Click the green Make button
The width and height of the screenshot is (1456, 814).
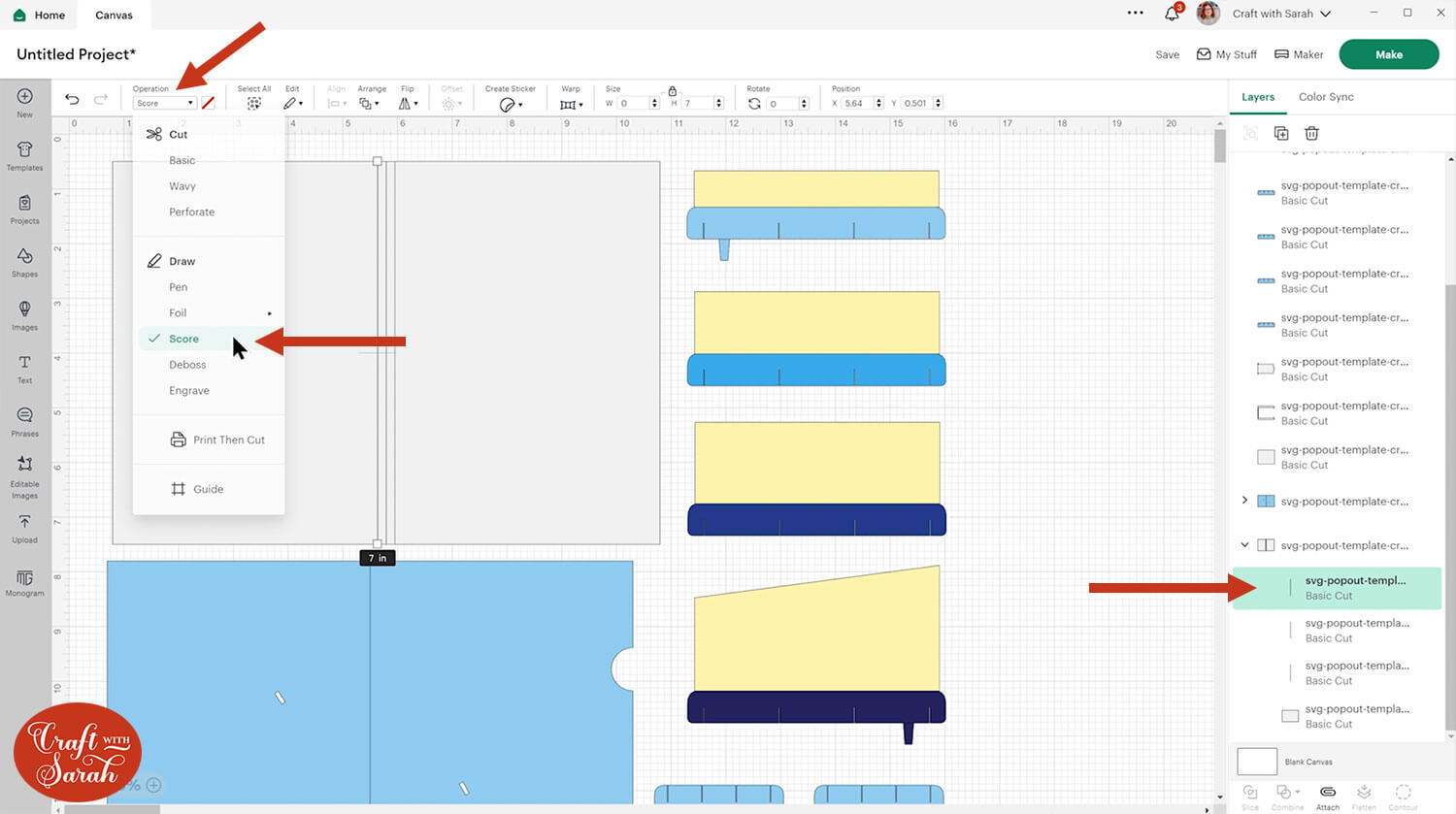(x=1388, y=54)
